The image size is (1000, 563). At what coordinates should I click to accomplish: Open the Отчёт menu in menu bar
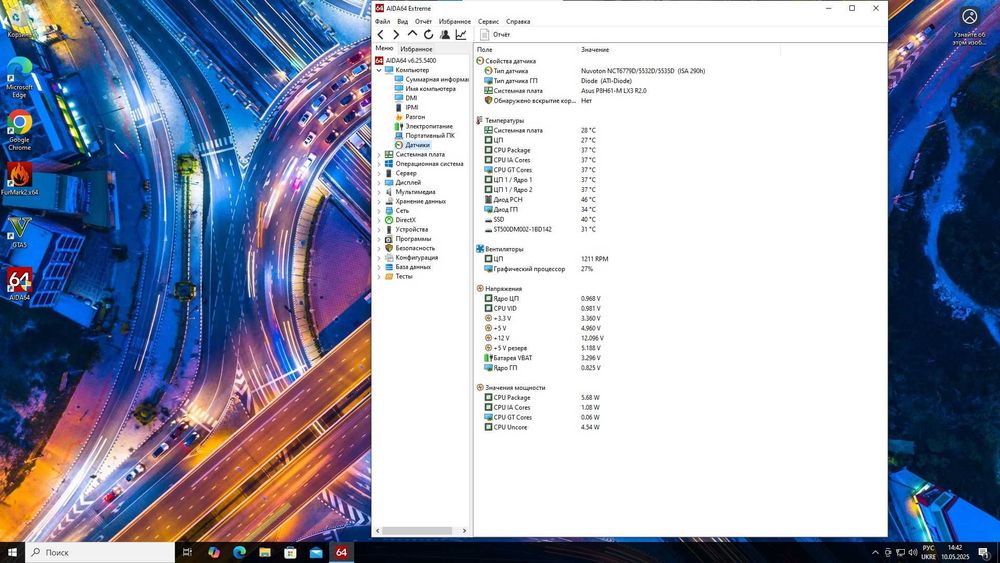click(423, 21)
